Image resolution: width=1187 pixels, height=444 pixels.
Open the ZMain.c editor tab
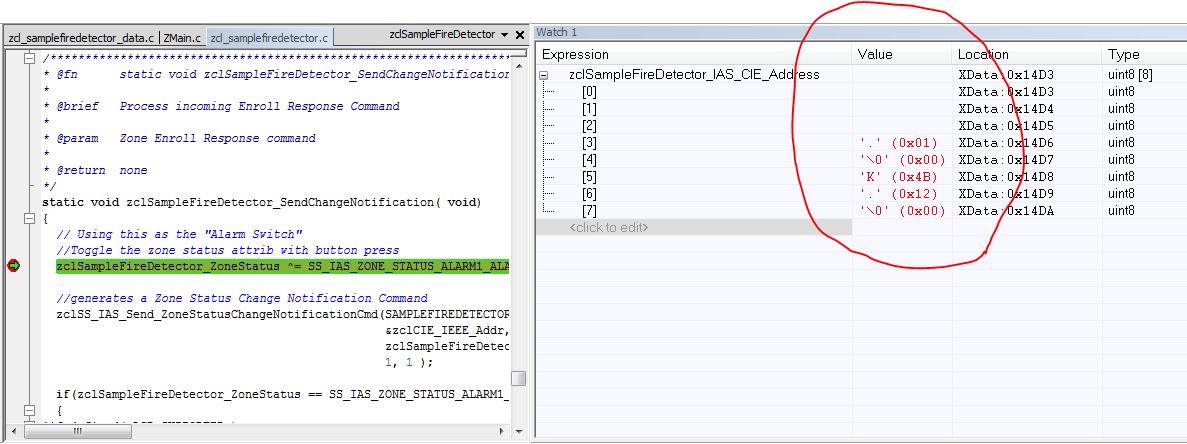(182, 38)
